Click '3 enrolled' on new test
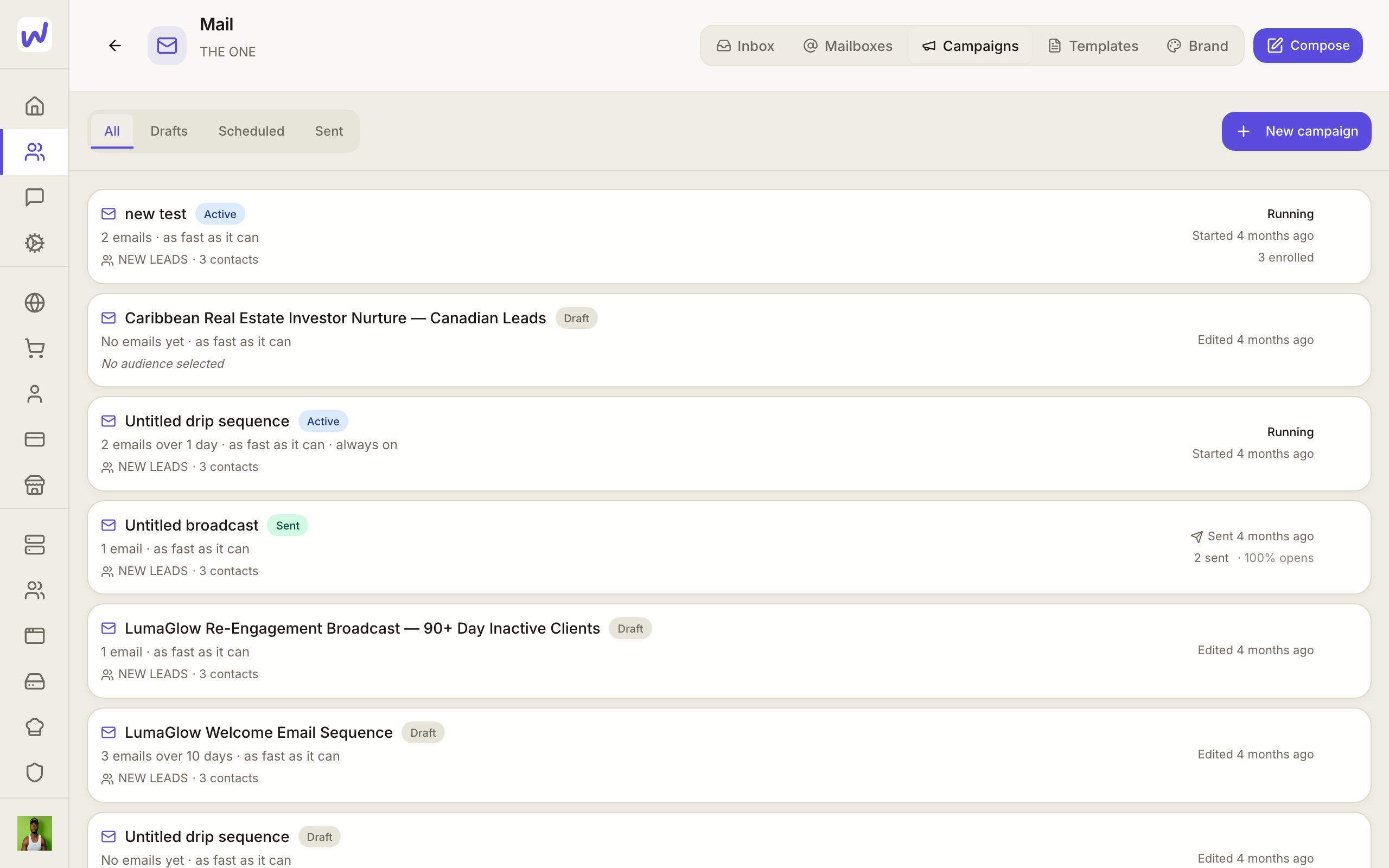Screen dimensions: 1389x868 [x=1286, y=257]
